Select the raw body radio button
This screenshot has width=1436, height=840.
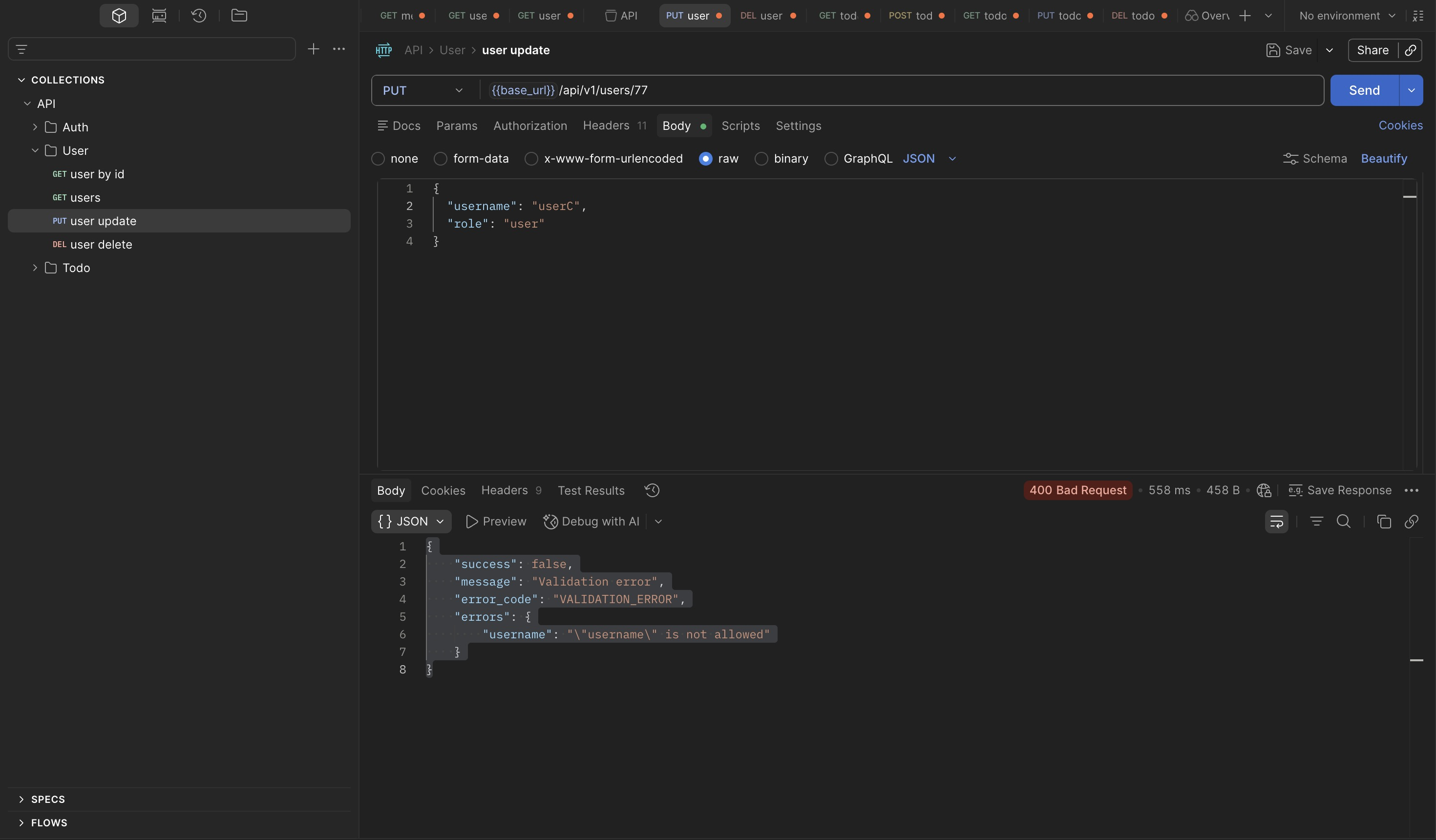coord(705,158)
